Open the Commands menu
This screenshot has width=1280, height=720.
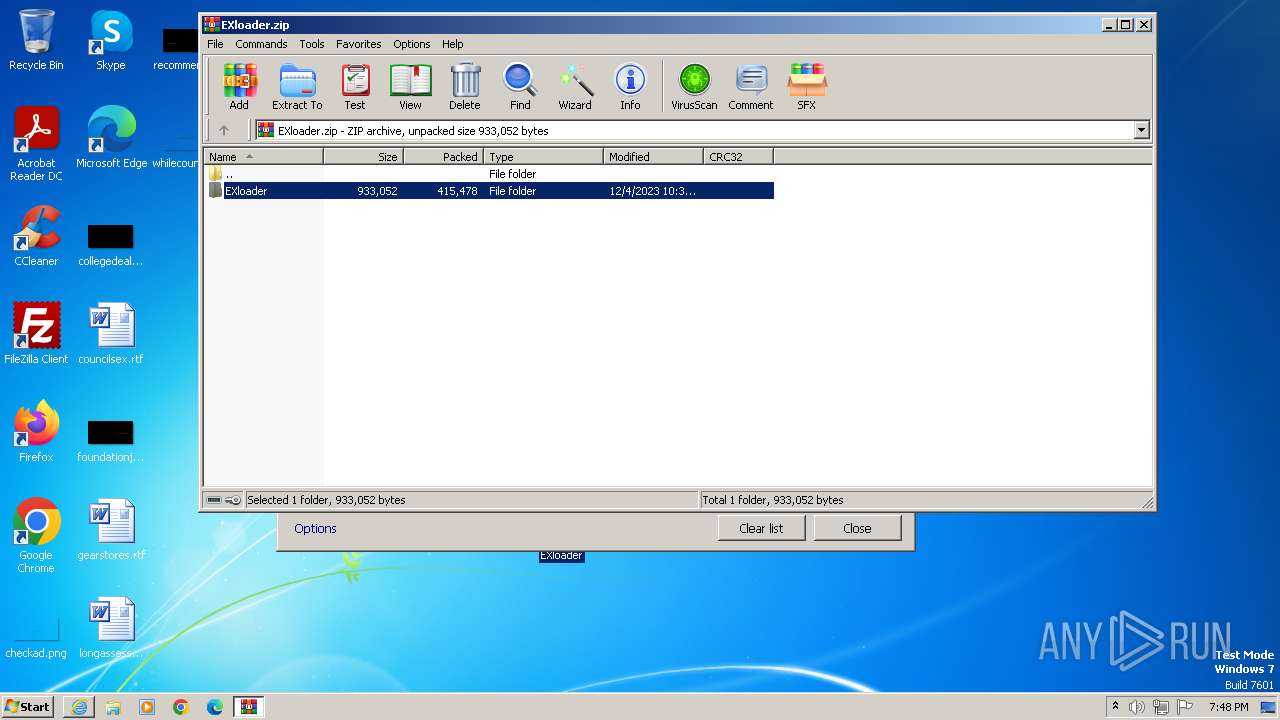click(261, 44)
